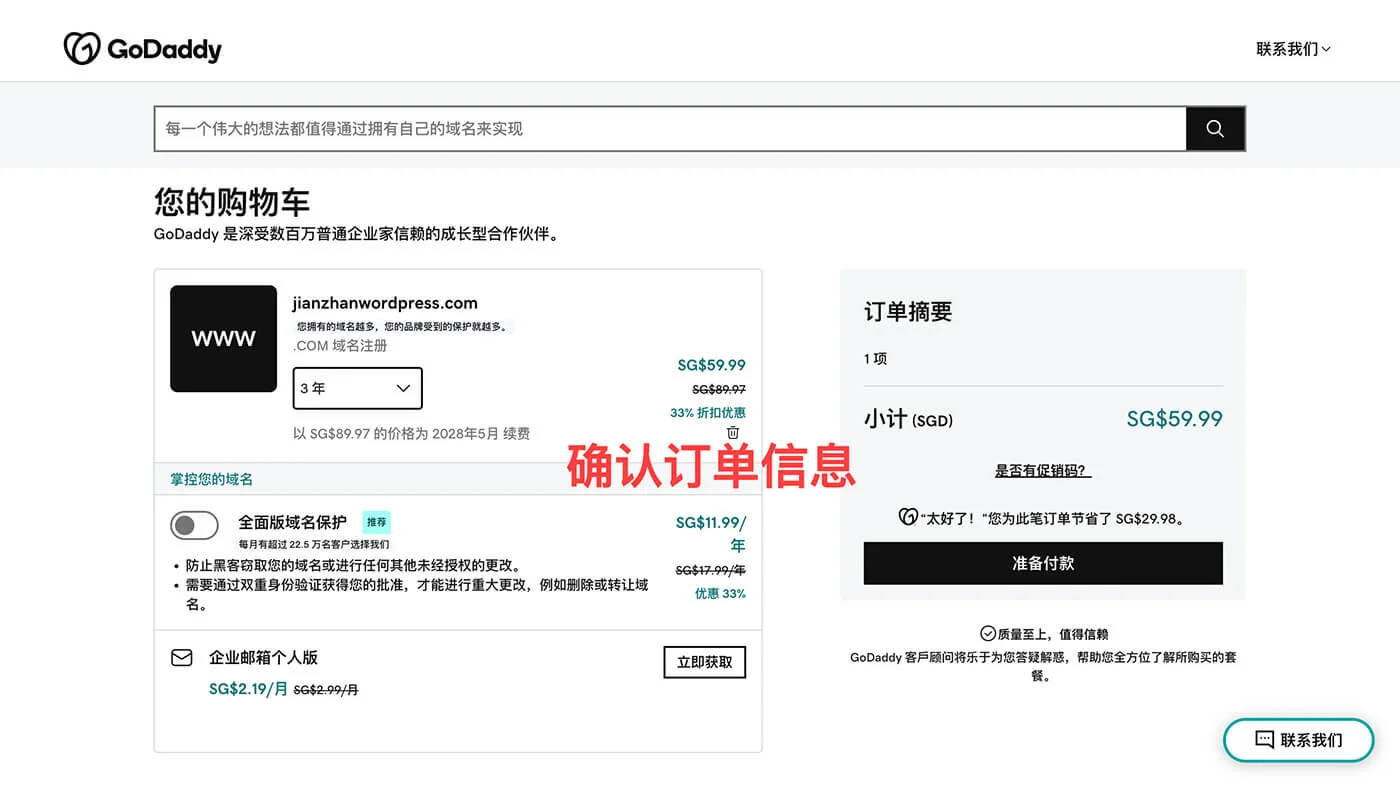The width and height of the screenshot is (1400, 800).
Task: Expand the 联系我们 chevron in top navigation
Action: tap(1325, 48)
